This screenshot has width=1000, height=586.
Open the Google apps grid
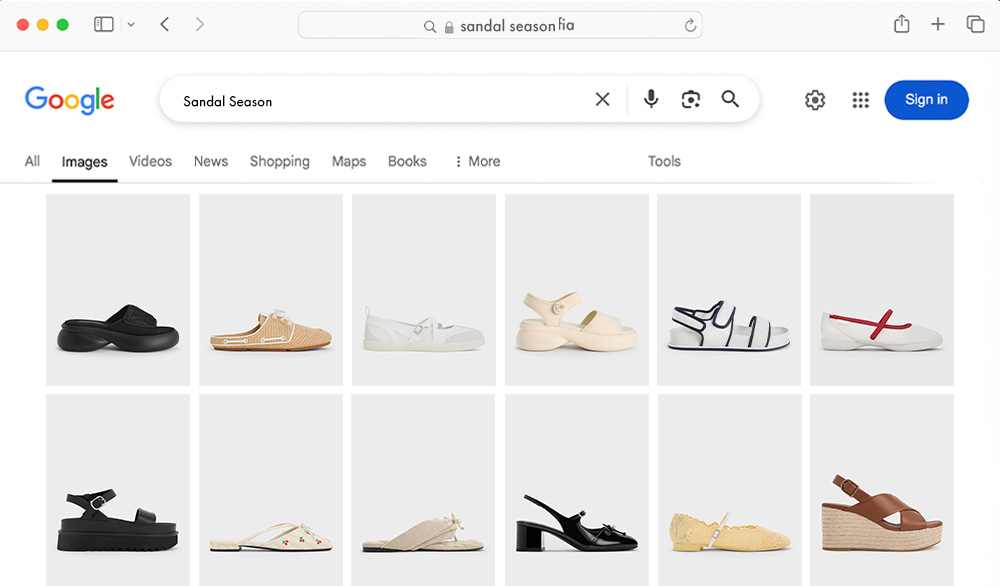click(860, 100)
